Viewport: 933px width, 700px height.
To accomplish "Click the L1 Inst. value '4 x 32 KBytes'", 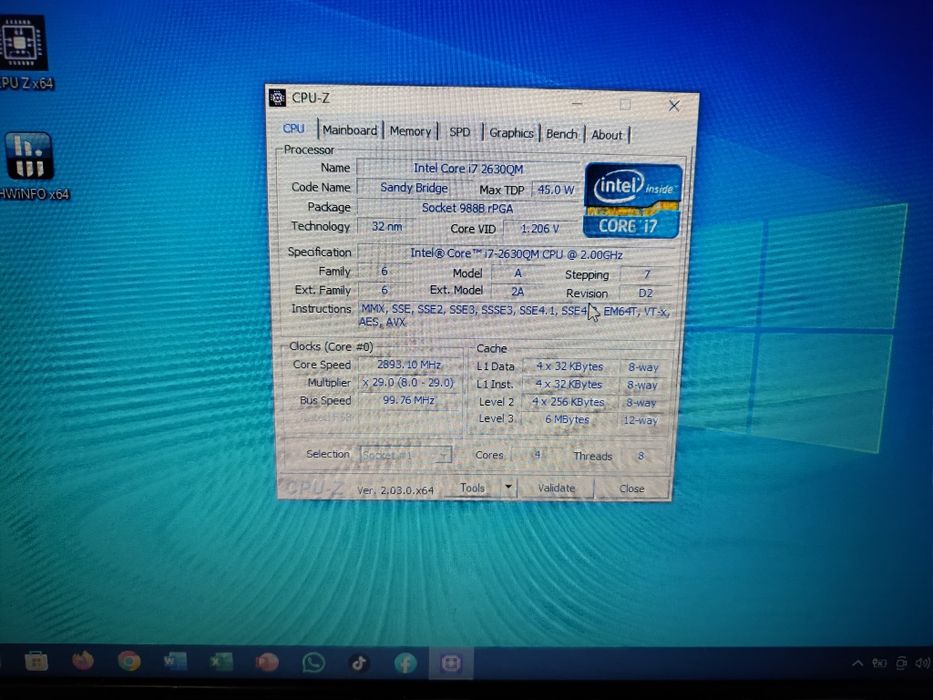I will coord(569,385).
